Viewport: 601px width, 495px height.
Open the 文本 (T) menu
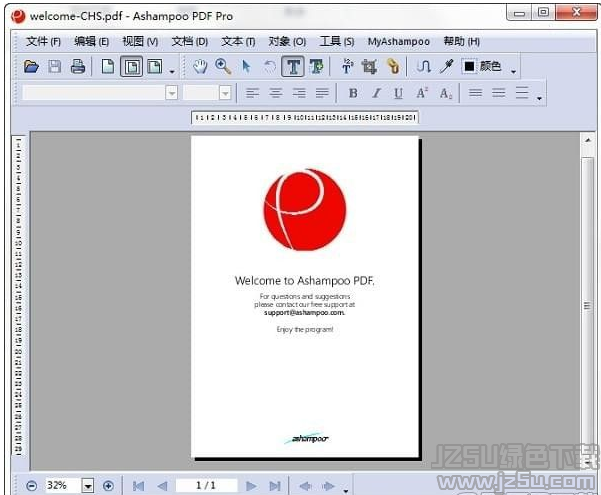238,41
